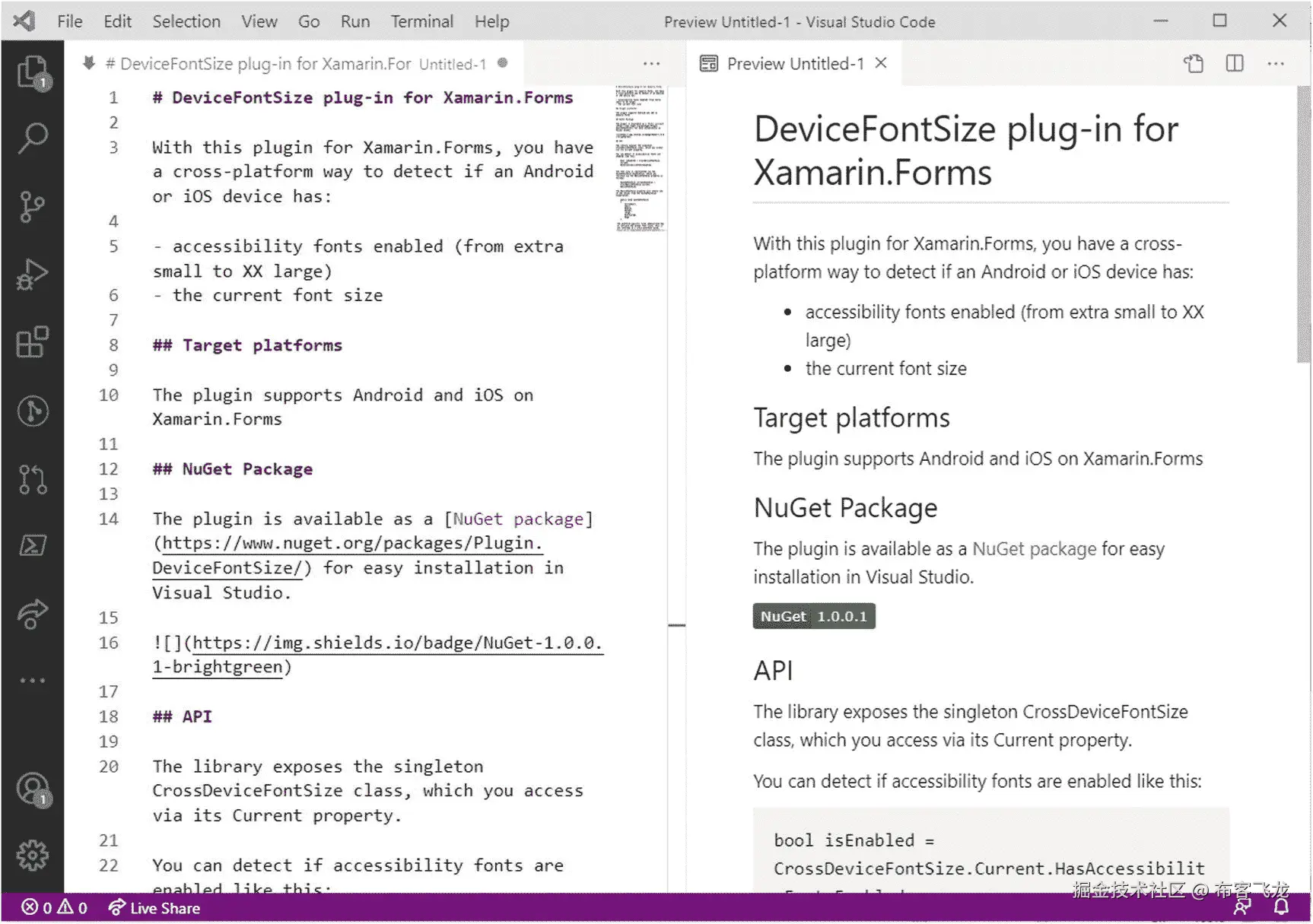Click line number 14 in the editor gutter
The width and height of the screenshot is (1313, 924).
coord(109,519)
